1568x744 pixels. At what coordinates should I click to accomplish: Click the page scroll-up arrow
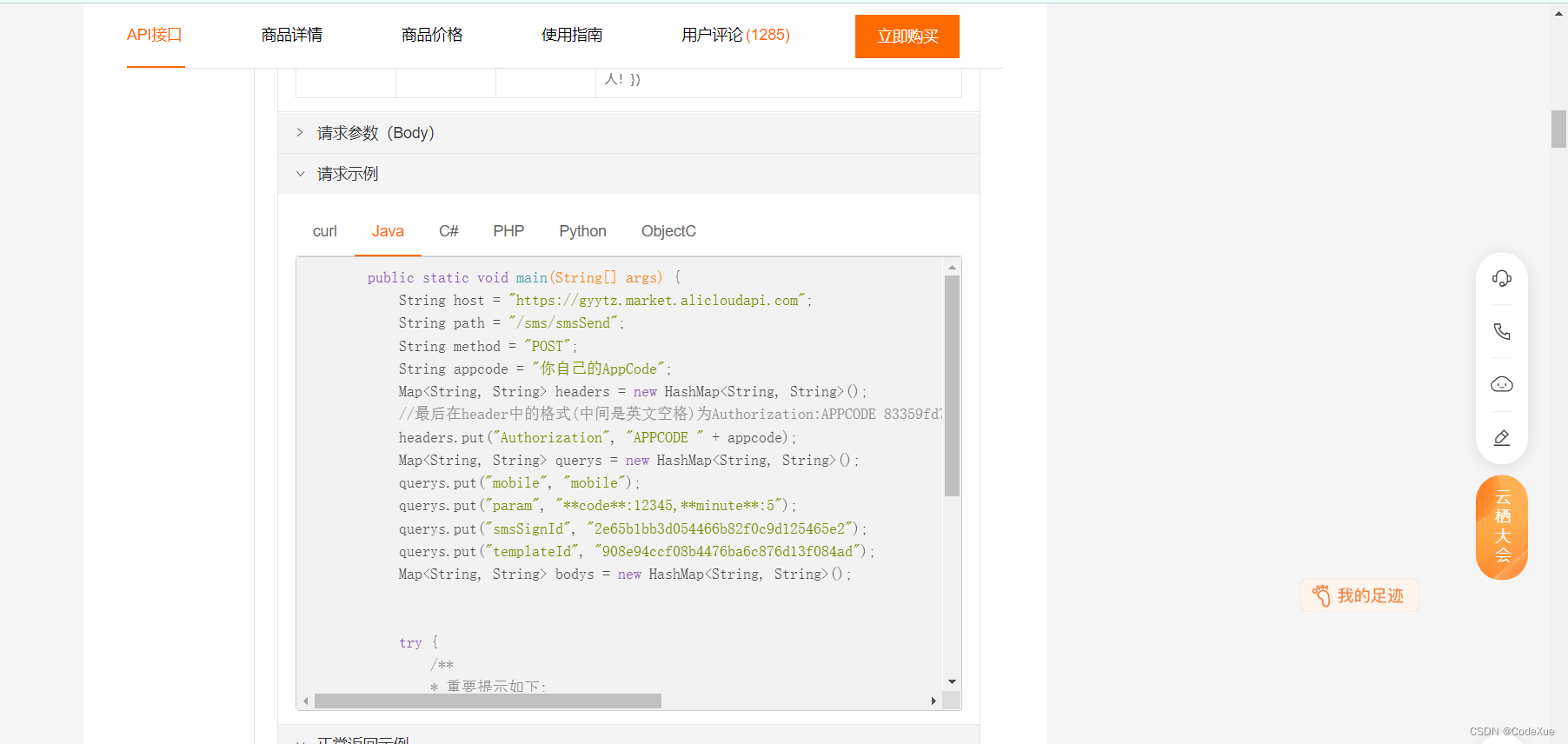pos(1558,14)
